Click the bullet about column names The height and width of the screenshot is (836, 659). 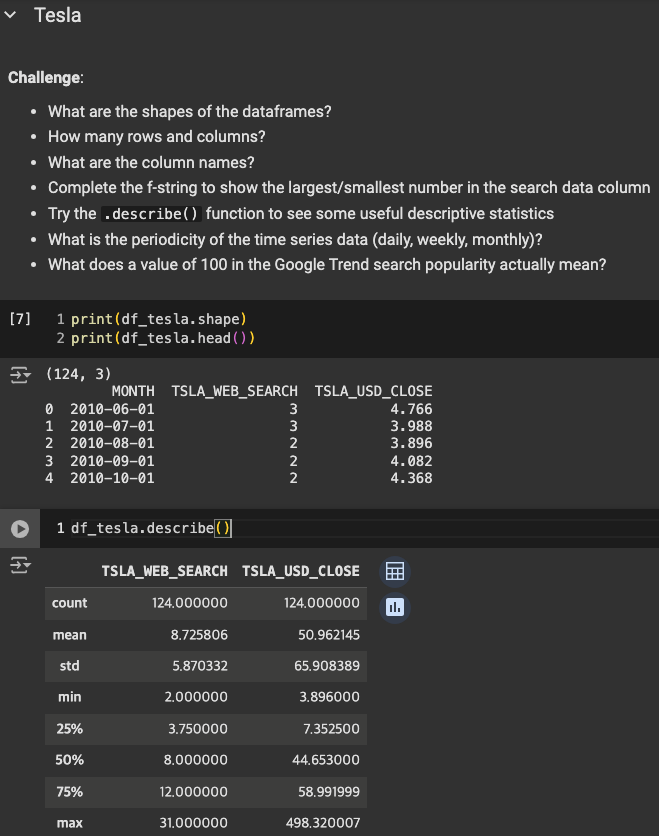coord(151,163)
